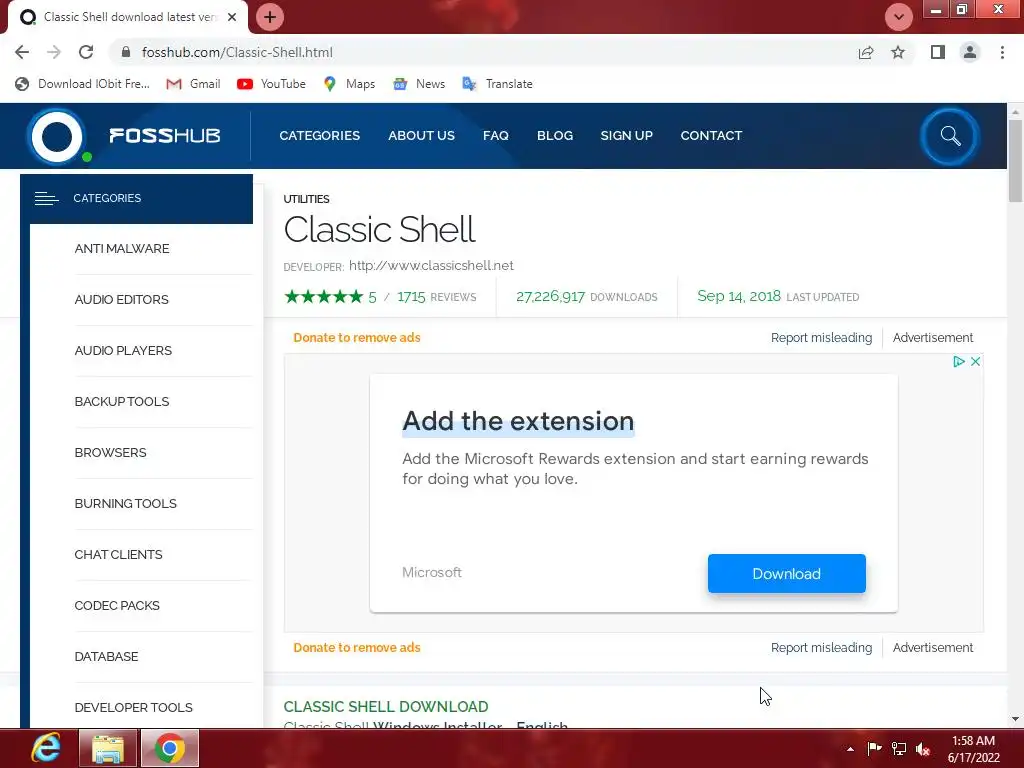Click the UTILITIES category label
Image resolution: width=1024 pixels, height=768 pixels.
tap(306, 199)
